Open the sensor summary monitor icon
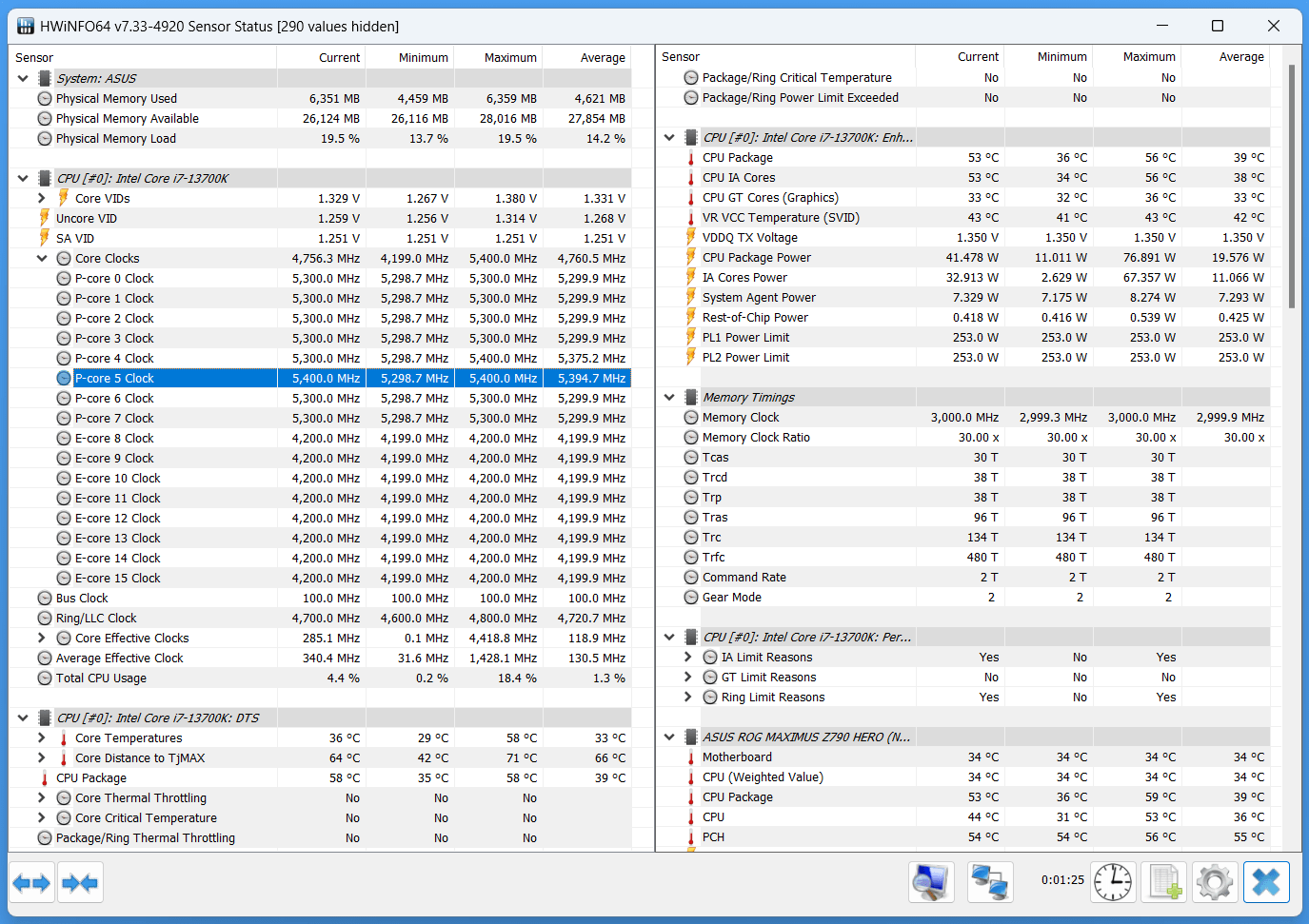Screen dimensions: 1309x924 931,882
